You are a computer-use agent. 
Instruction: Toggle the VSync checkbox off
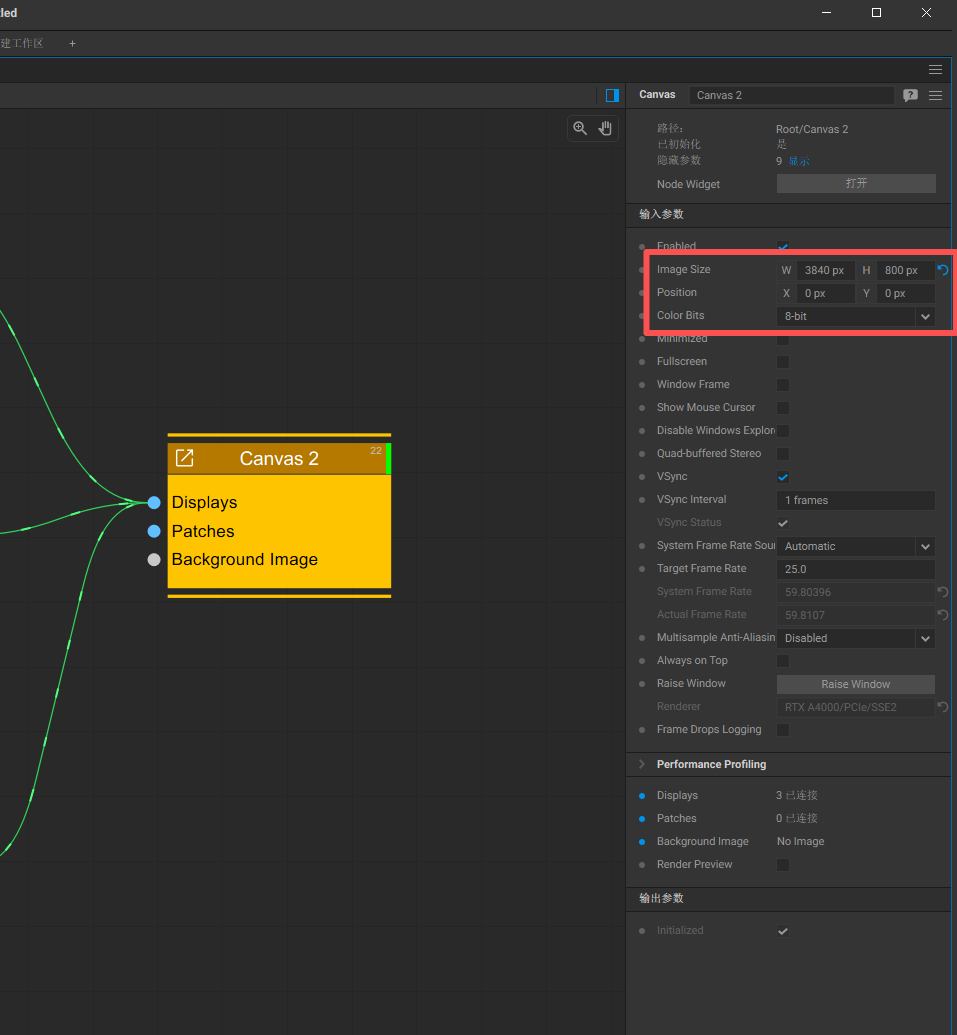(783, 477)
